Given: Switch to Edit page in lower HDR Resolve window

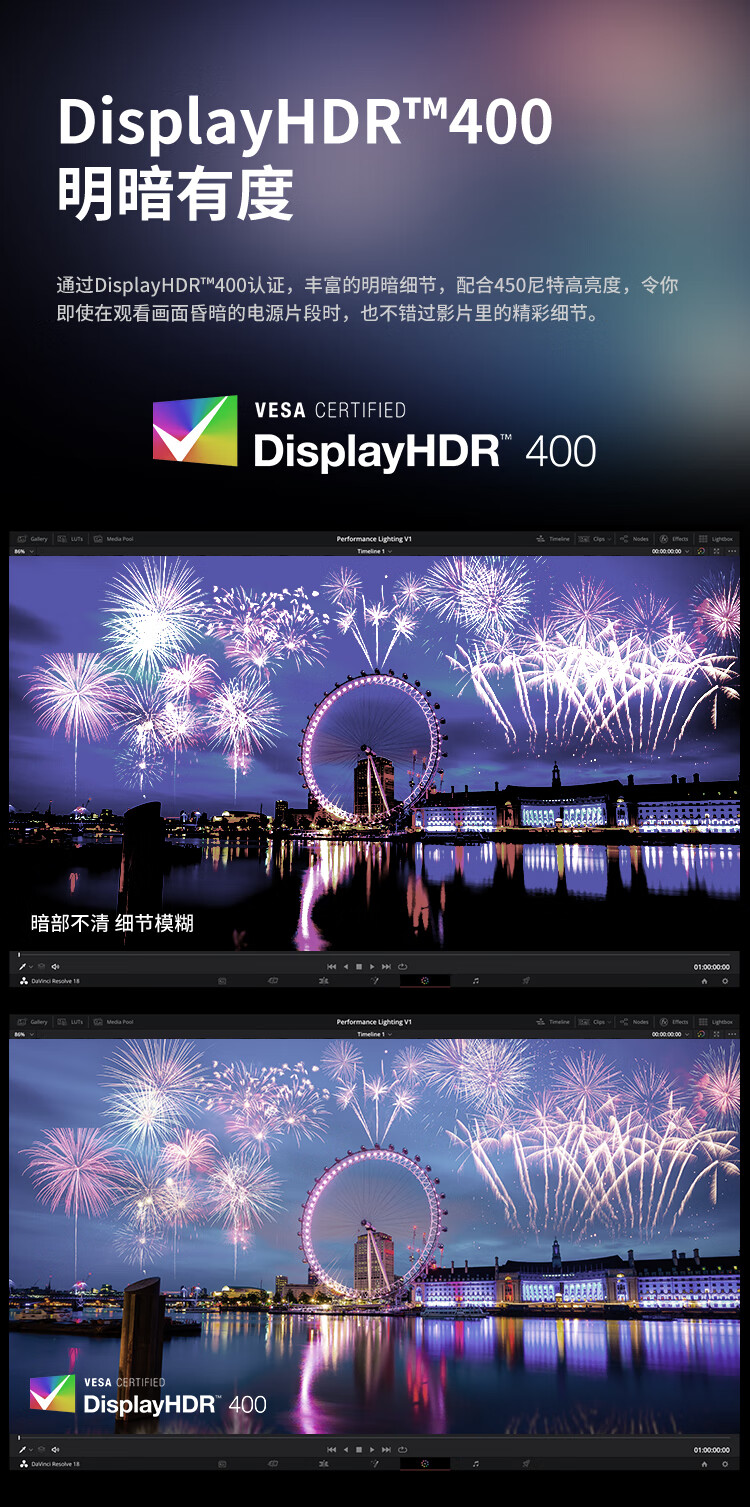Looking at the screenshot, I should (x=323, y=1464).
